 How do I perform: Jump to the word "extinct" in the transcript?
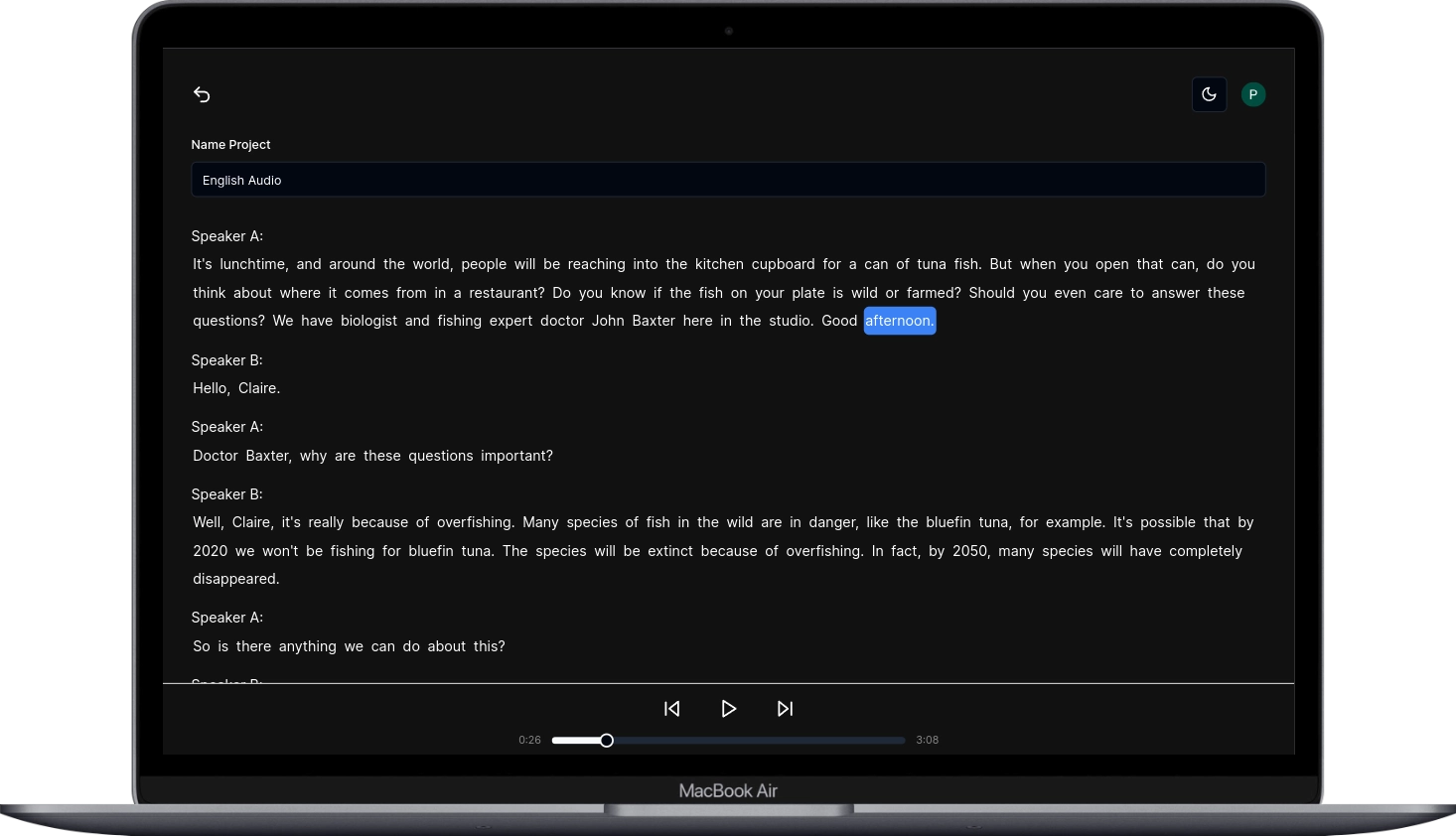tap(670, 551)
